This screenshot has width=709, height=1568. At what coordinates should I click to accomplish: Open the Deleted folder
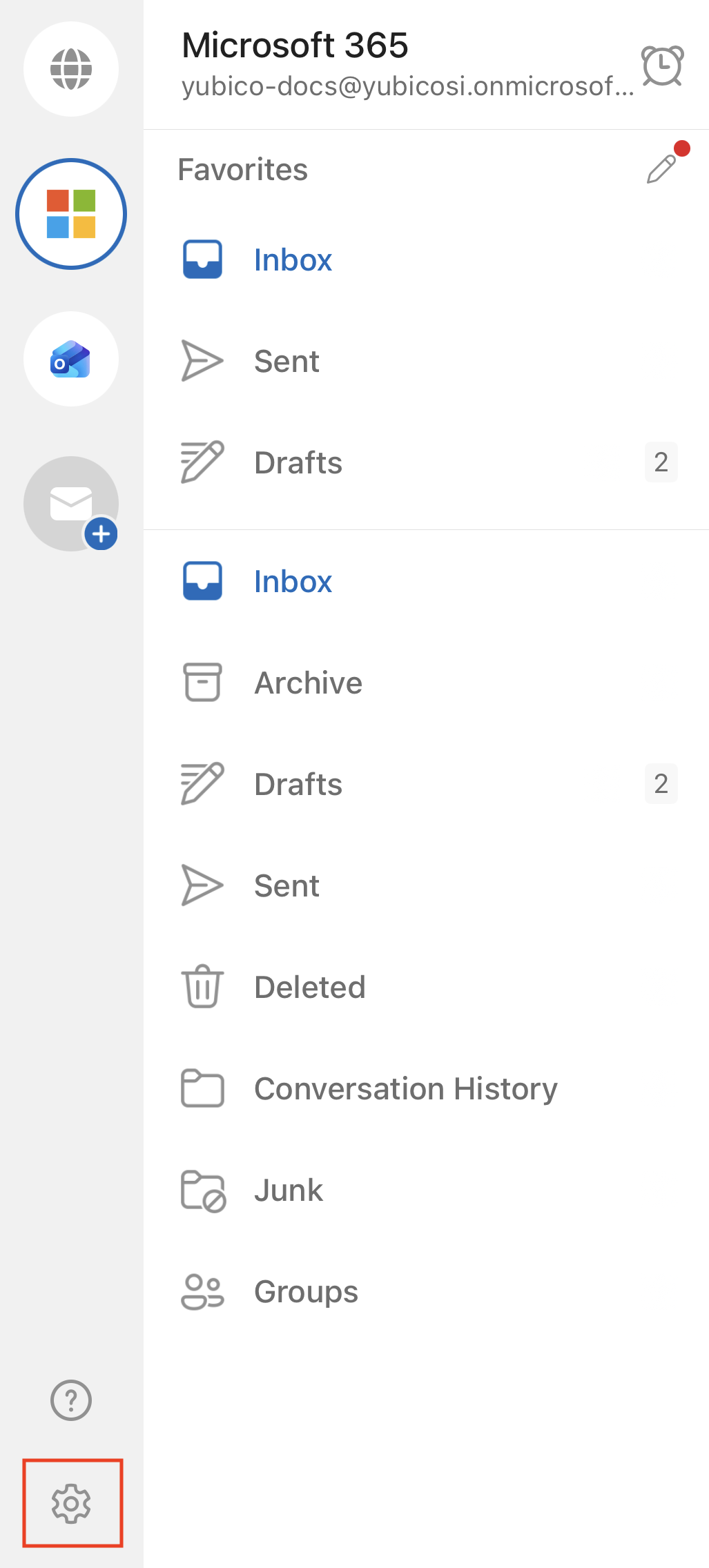coord(309,988)
